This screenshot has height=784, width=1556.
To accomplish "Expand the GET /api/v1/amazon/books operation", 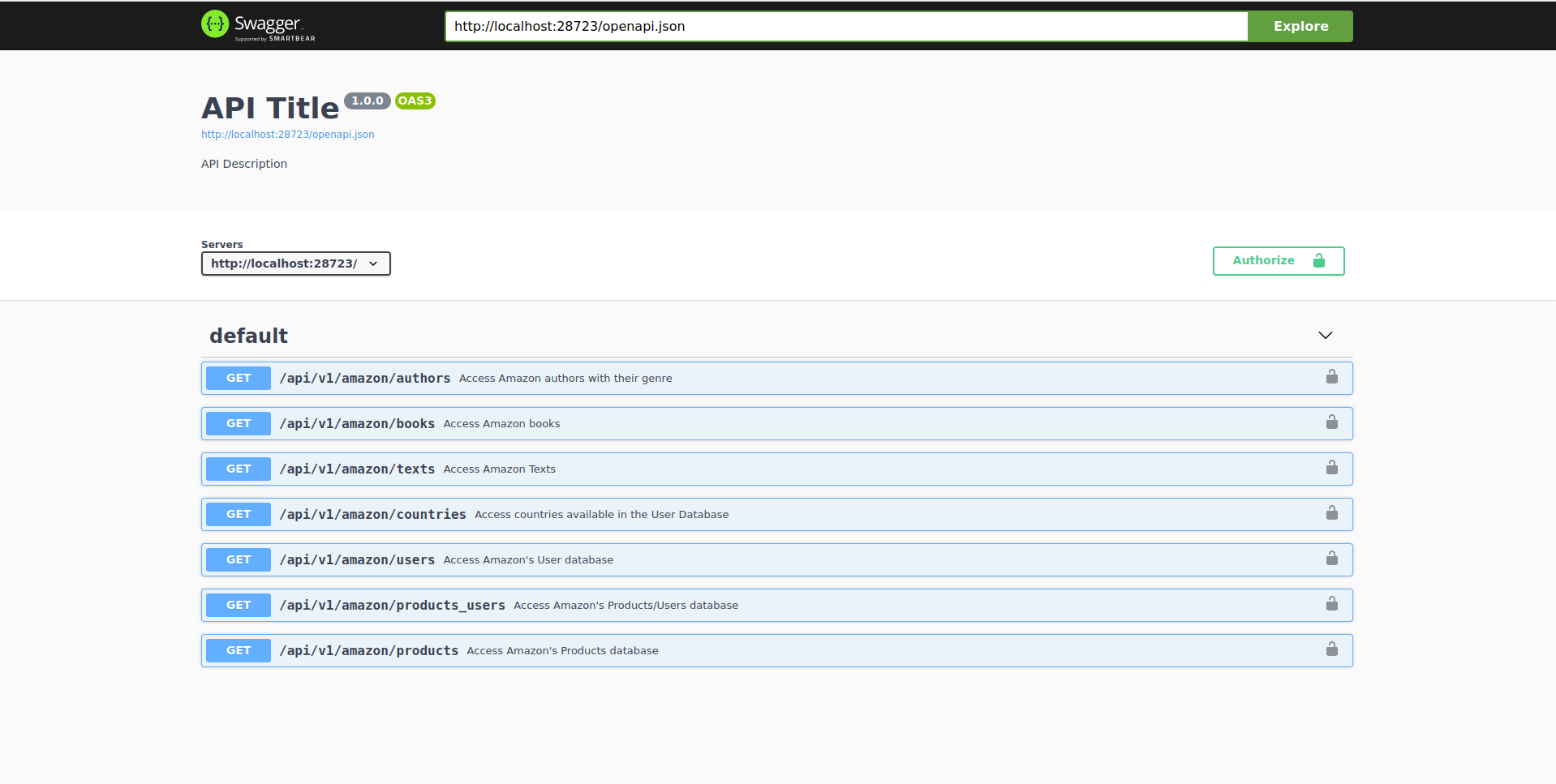I will (x=357, y=424).
